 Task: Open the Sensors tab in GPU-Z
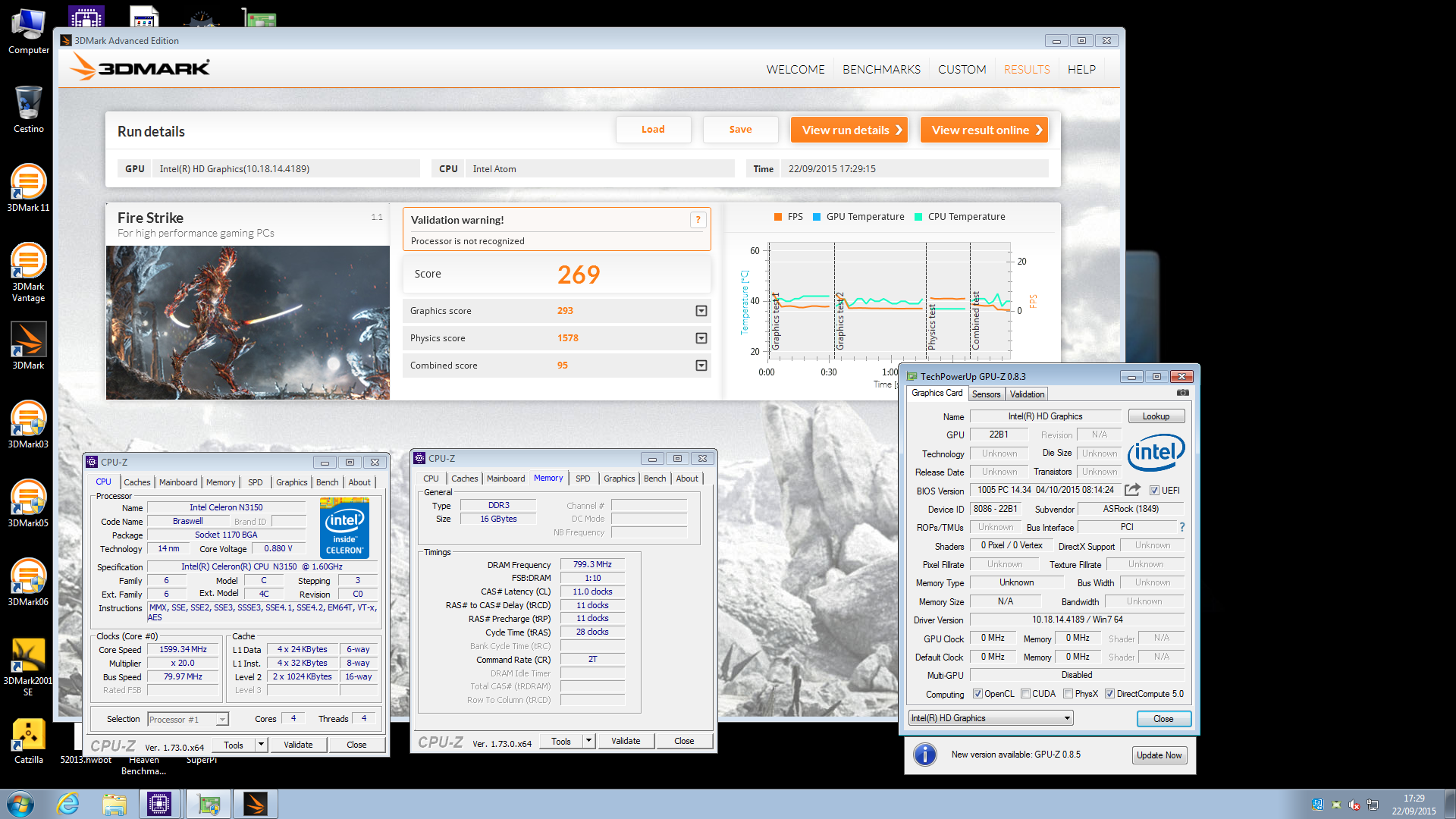click(986, 394)
